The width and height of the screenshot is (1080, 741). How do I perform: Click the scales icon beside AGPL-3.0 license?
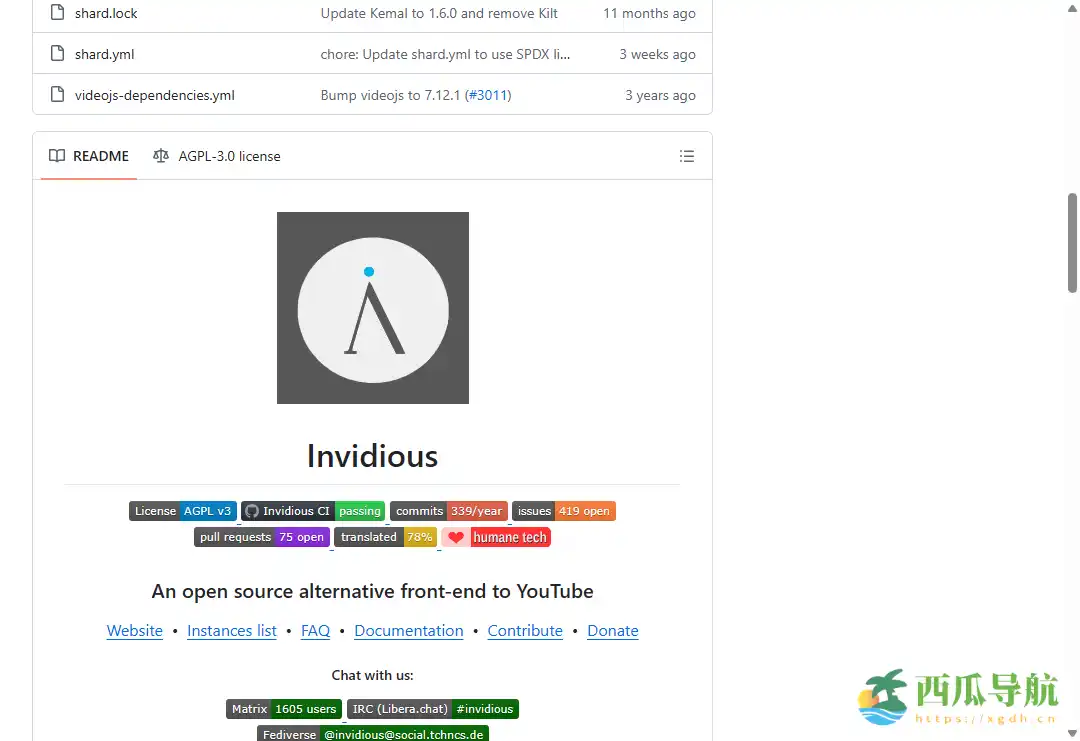pos(161,156)
